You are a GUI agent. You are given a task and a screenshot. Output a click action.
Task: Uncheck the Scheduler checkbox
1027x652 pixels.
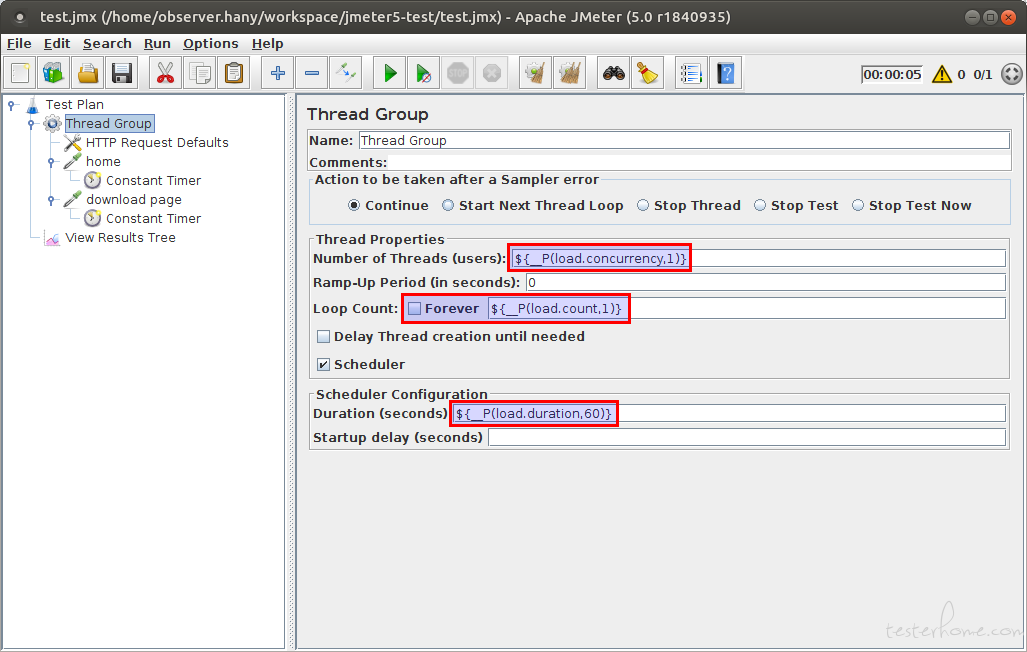tap(324, 364)
